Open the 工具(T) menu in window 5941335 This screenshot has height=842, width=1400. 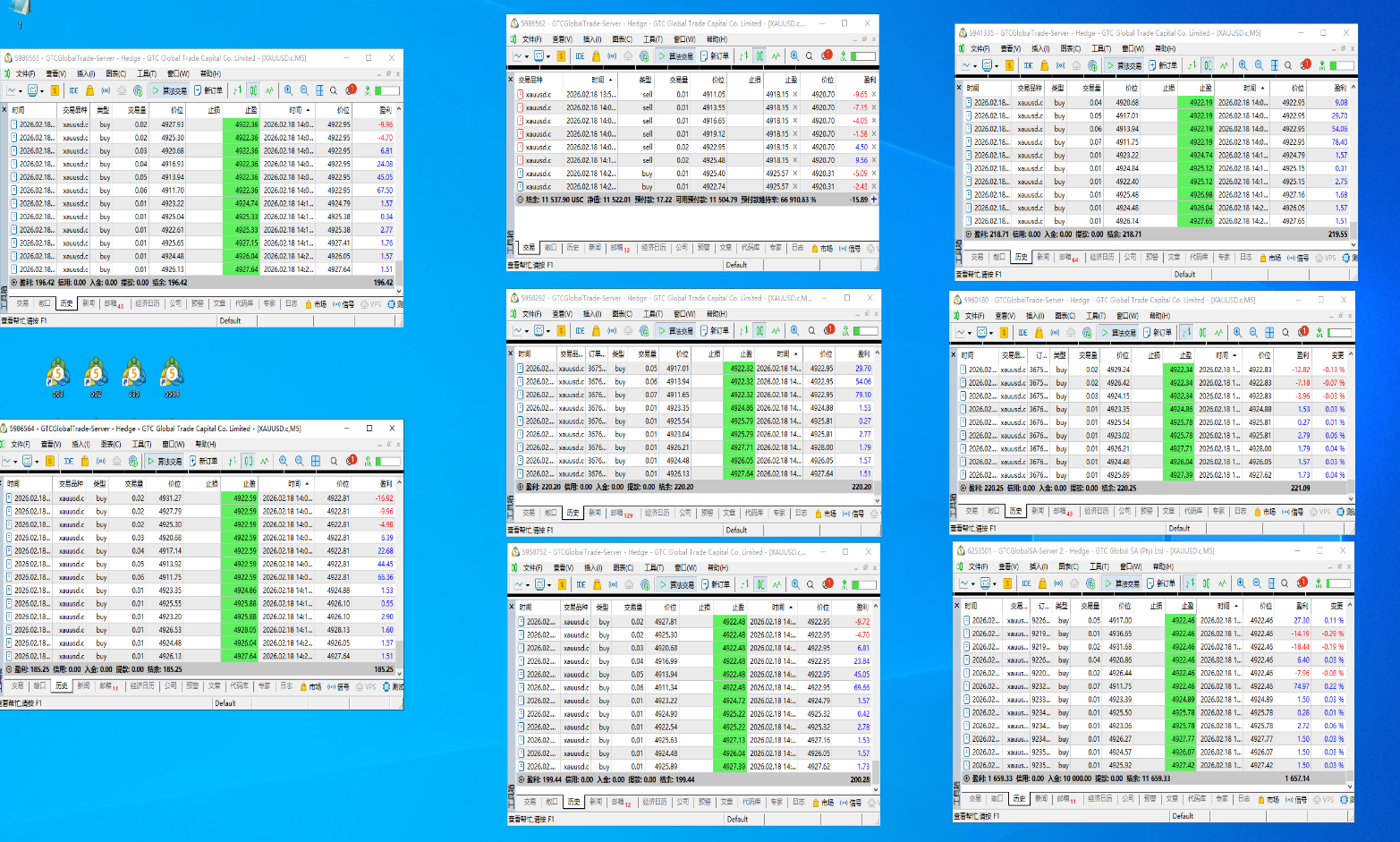coord(1101,48)
